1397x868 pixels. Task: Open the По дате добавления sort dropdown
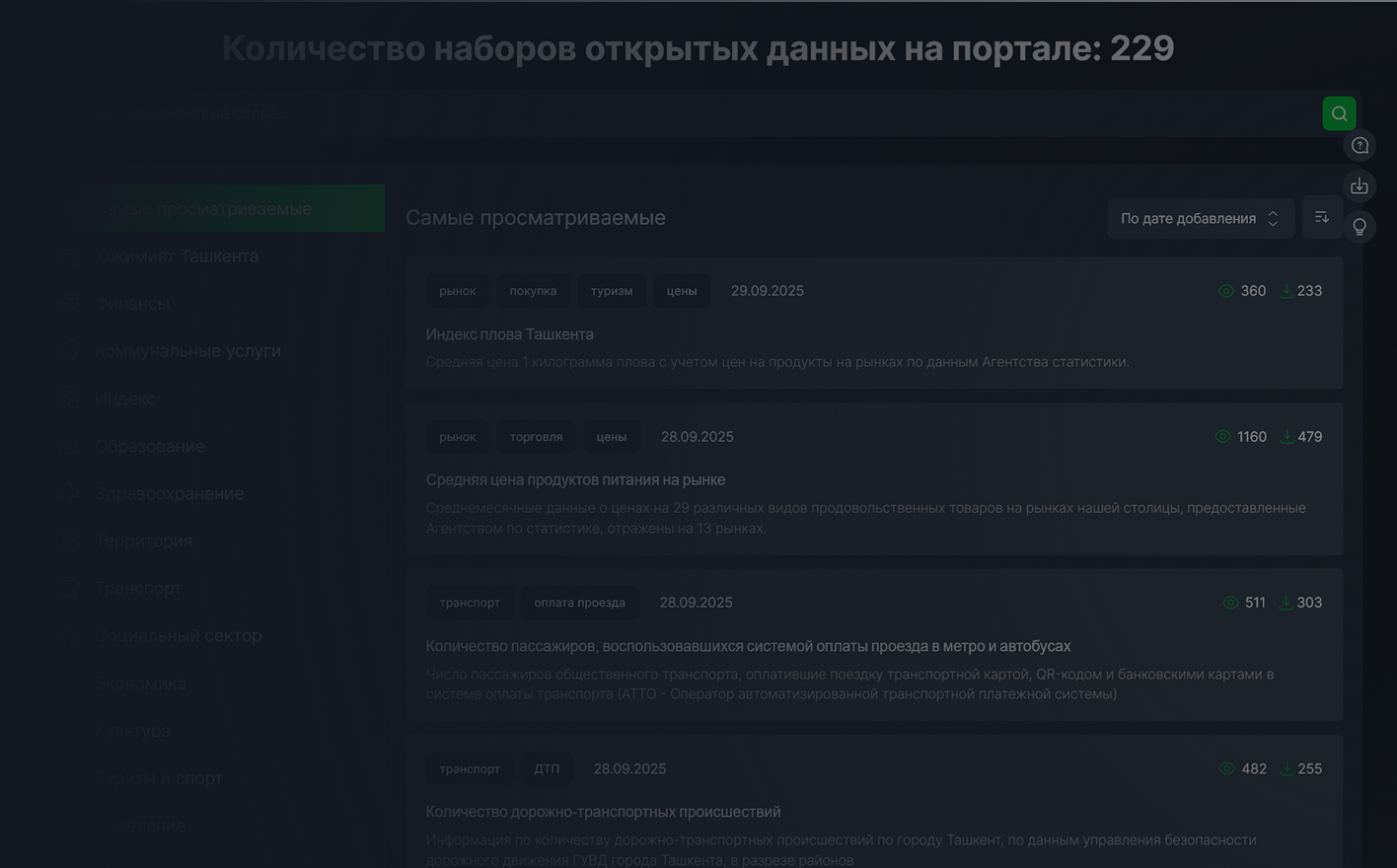1200,218
